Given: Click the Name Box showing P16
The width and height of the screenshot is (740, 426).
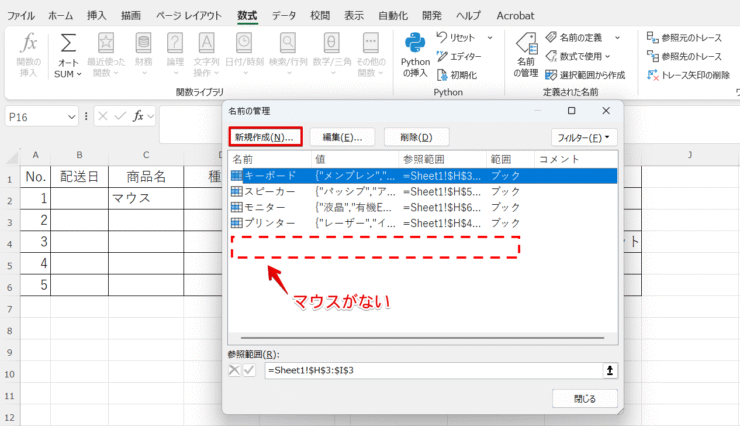Looking at the screenshot, I should tap(36, 117).
